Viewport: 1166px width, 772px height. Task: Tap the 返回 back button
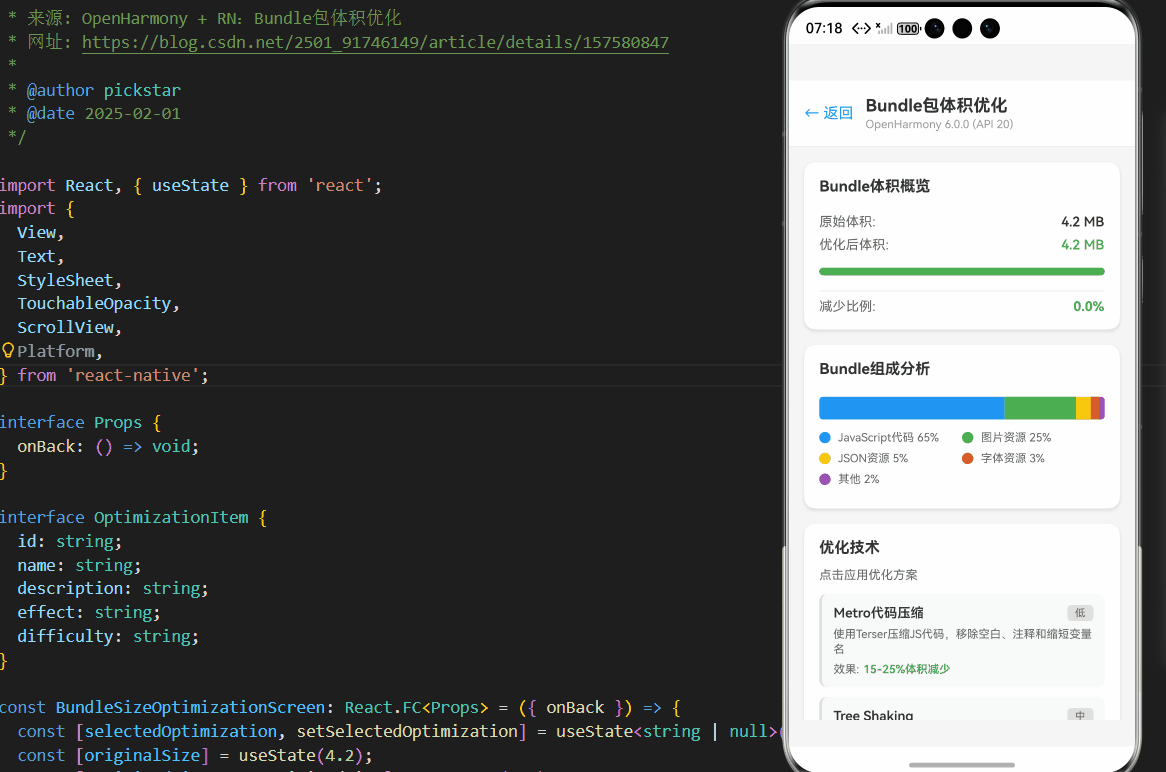tap(828, 113)
